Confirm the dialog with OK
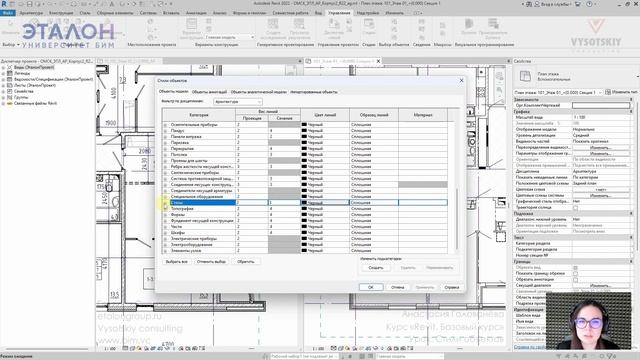 click(x=371, y=287)
